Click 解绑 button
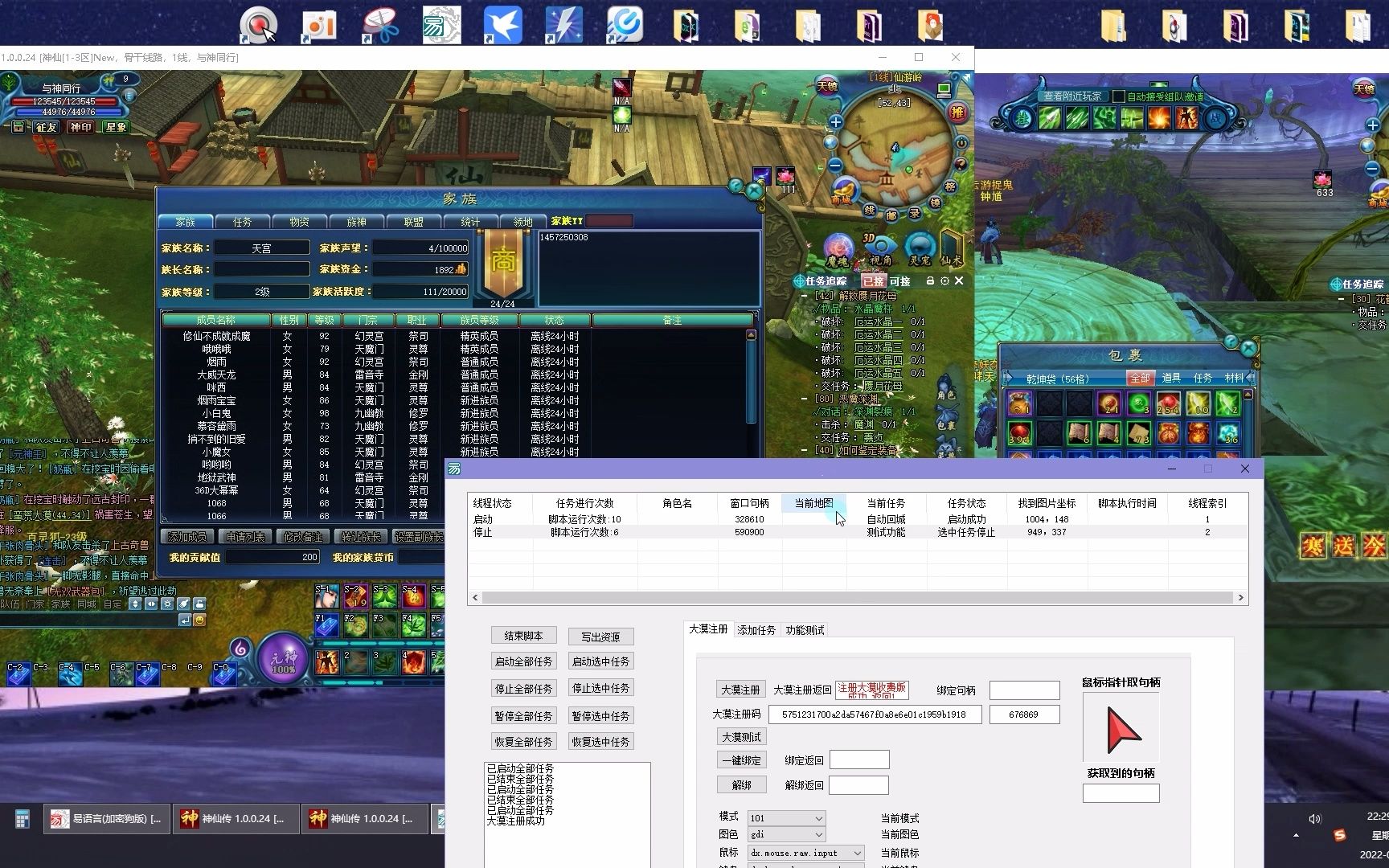Viewport: 1389px width, 868px height. tap(741, 784)
